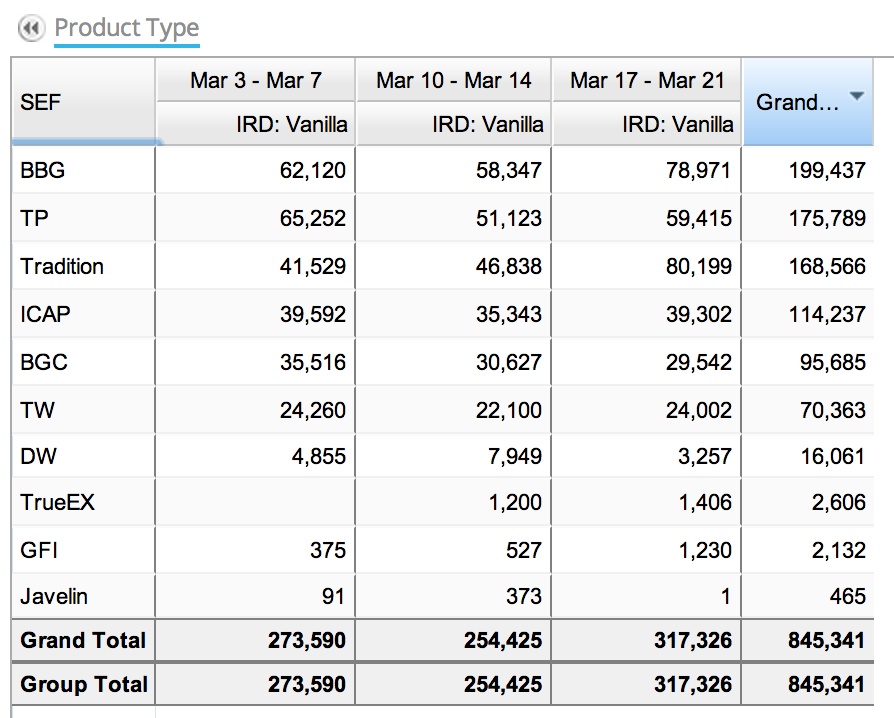The height and width of the screenshot is (718, 894).
Task: Click the Group Total row label
Action: (84, 684)
